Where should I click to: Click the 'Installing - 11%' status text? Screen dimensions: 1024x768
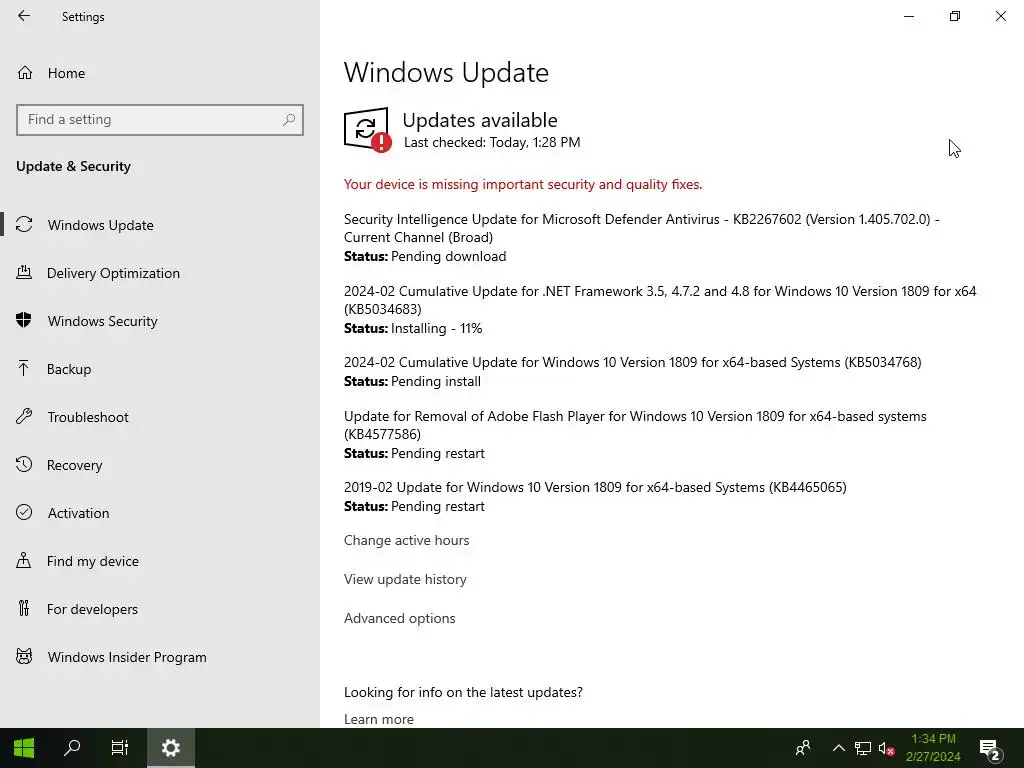coord(436,328)
